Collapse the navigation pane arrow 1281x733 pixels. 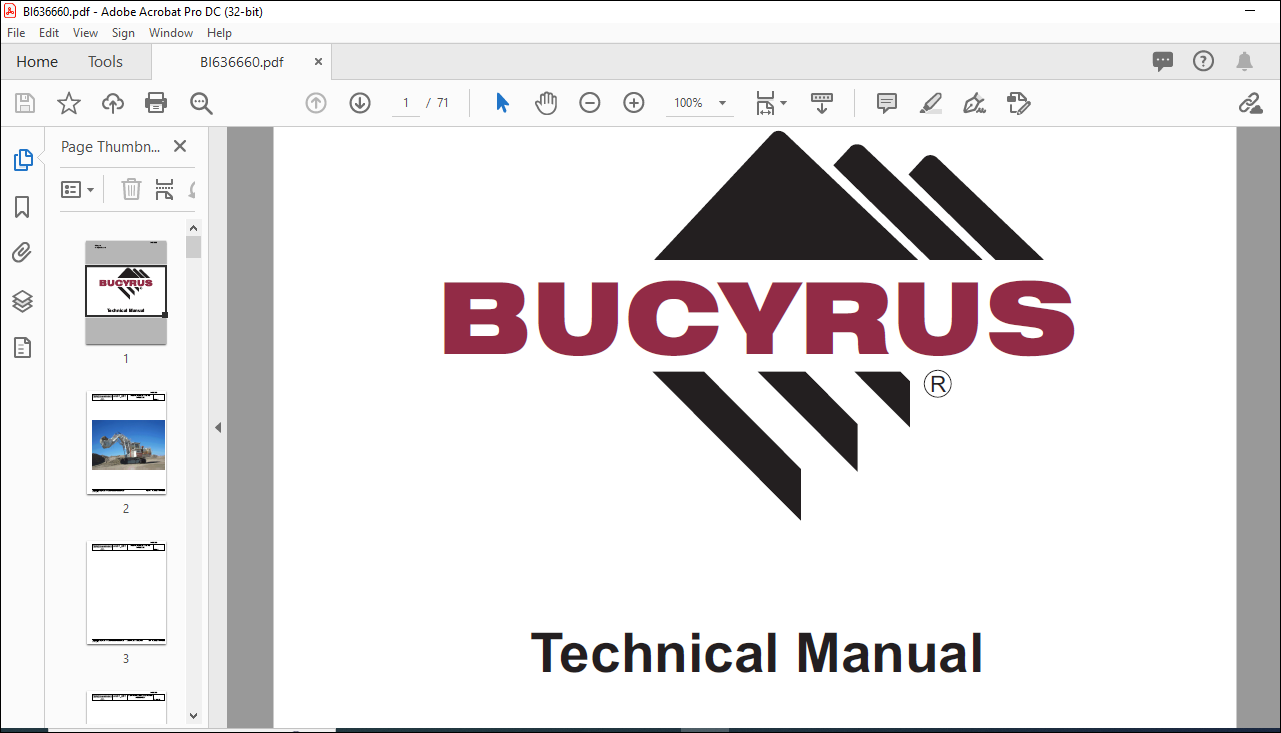[218, 427]
